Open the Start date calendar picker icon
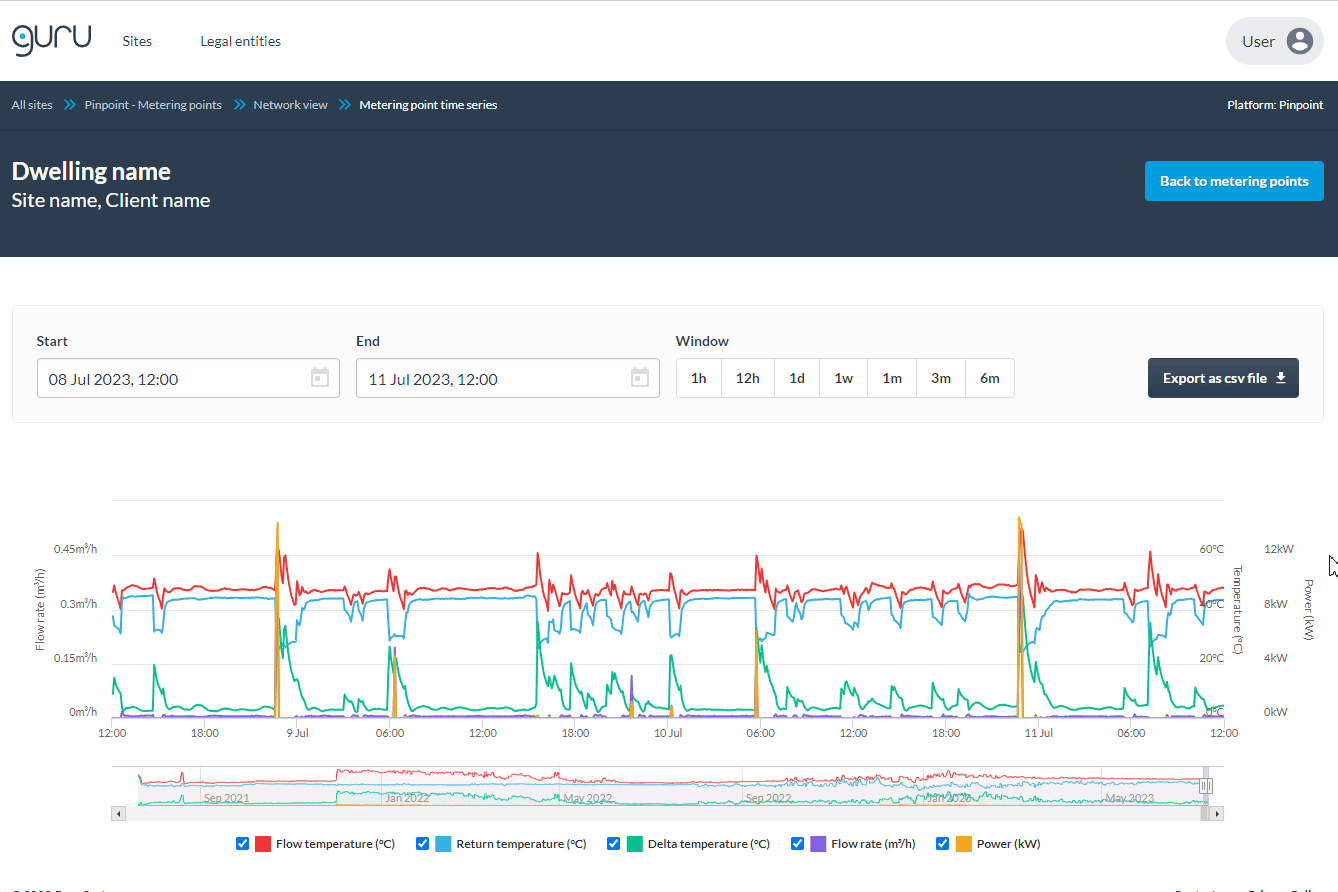The height and width of the screenshot is (892, 1338). [x=319, y=378]
